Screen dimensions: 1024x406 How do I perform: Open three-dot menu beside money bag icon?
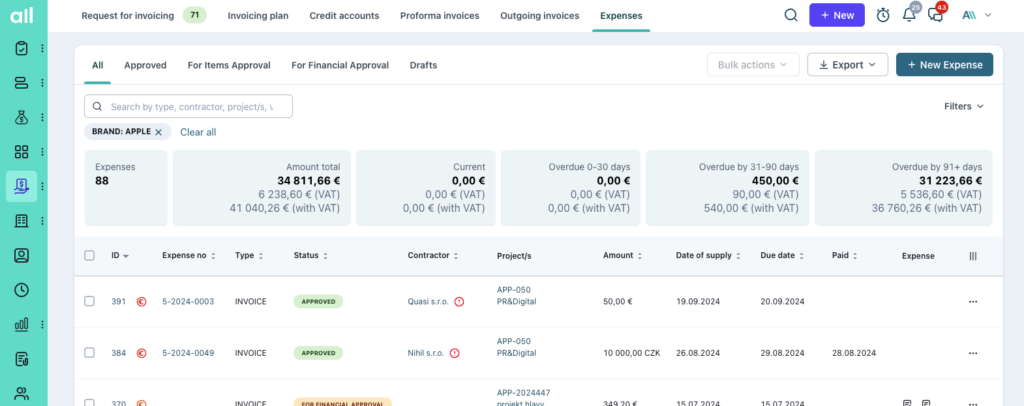42,117
